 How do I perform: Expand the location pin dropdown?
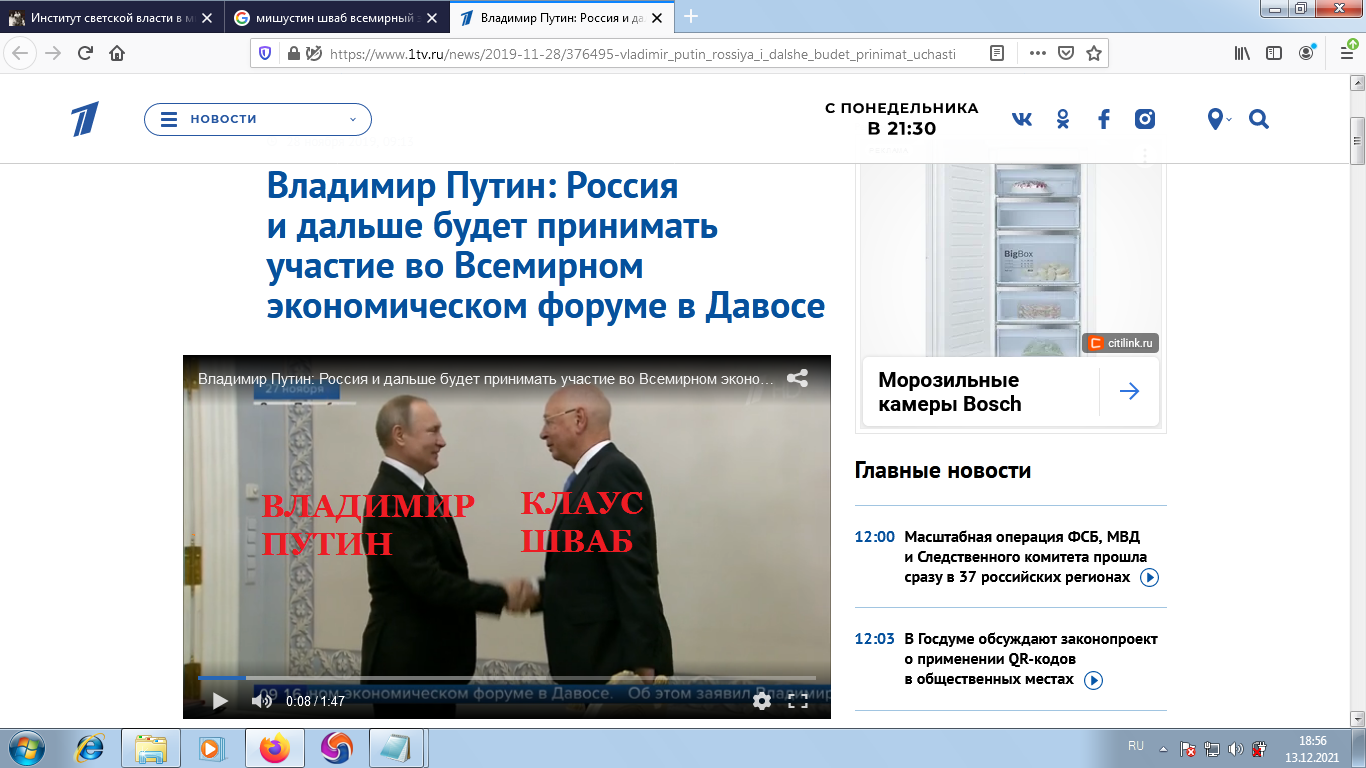pyautogui.click(x=1219, y=119)
